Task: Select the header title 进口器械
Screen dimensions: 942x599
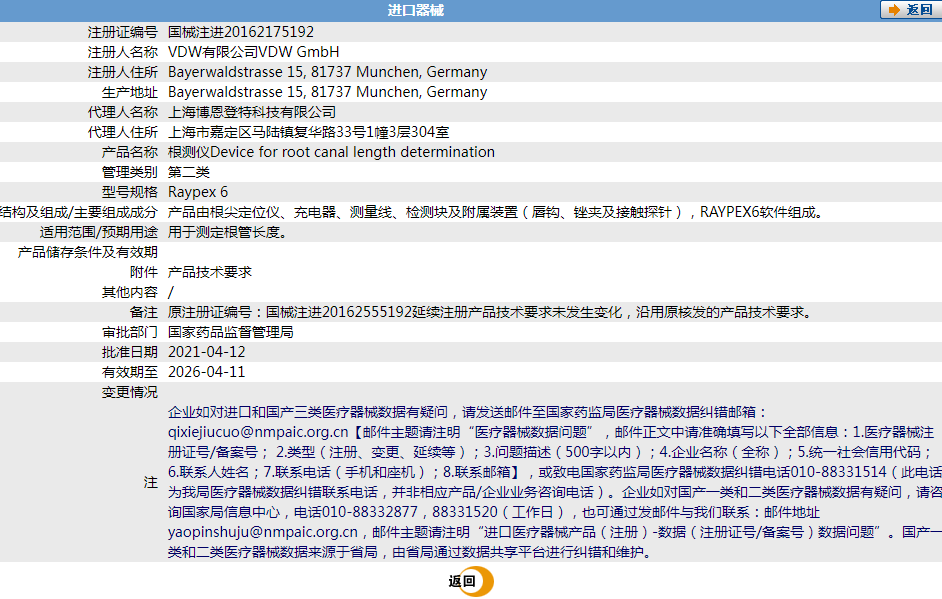Action: point(416,10)
